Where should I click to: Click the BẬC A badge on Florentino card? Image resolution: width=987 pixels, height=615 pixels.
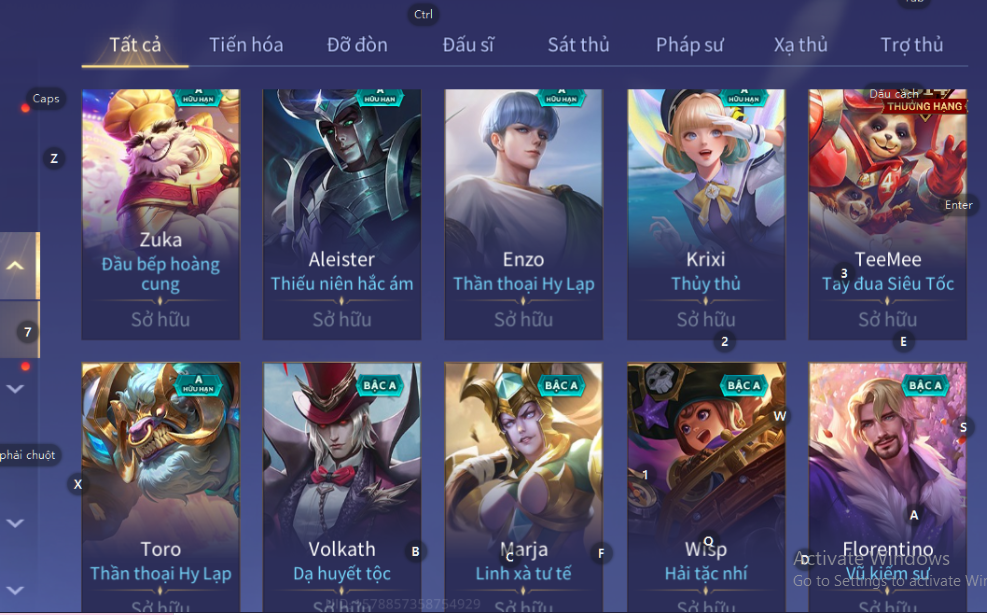click(x=925, y=385)
